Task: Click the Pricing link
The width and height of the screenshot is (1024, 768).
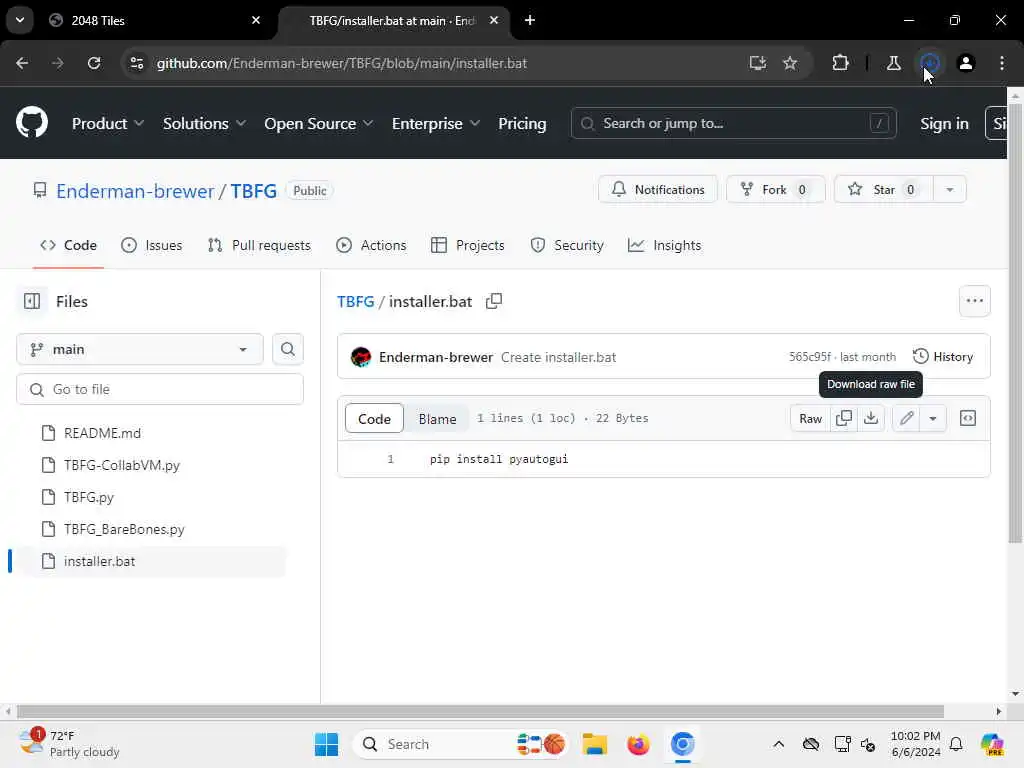Action: [522, 123]
